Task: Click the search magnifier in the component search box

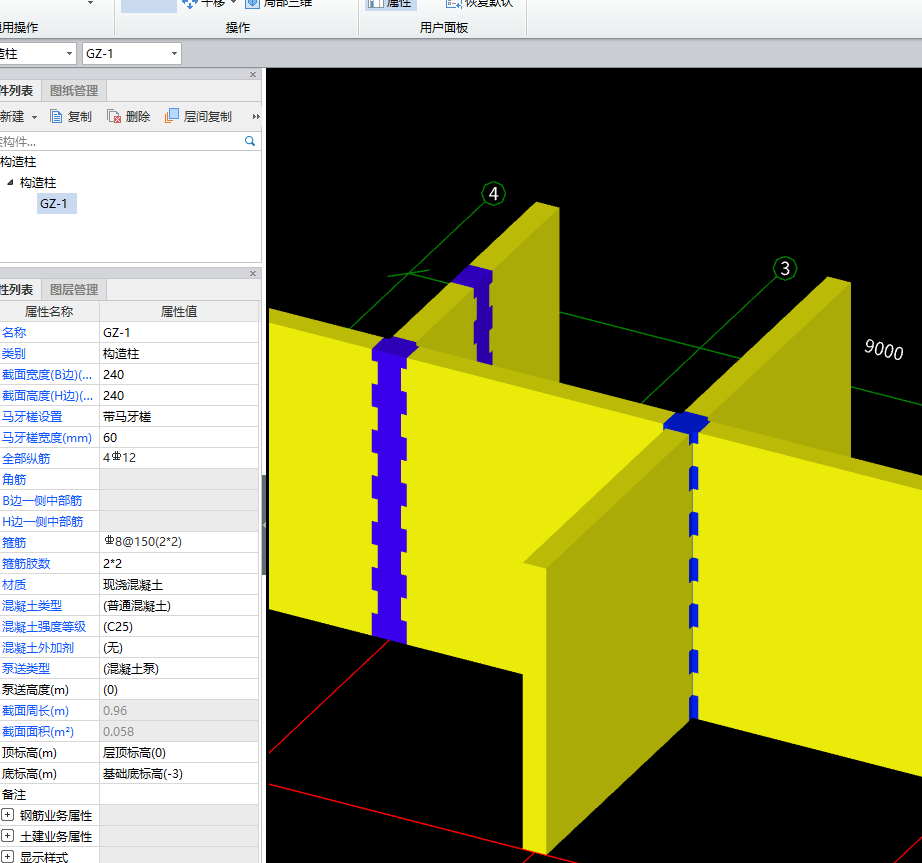Action: coord(250,141)
